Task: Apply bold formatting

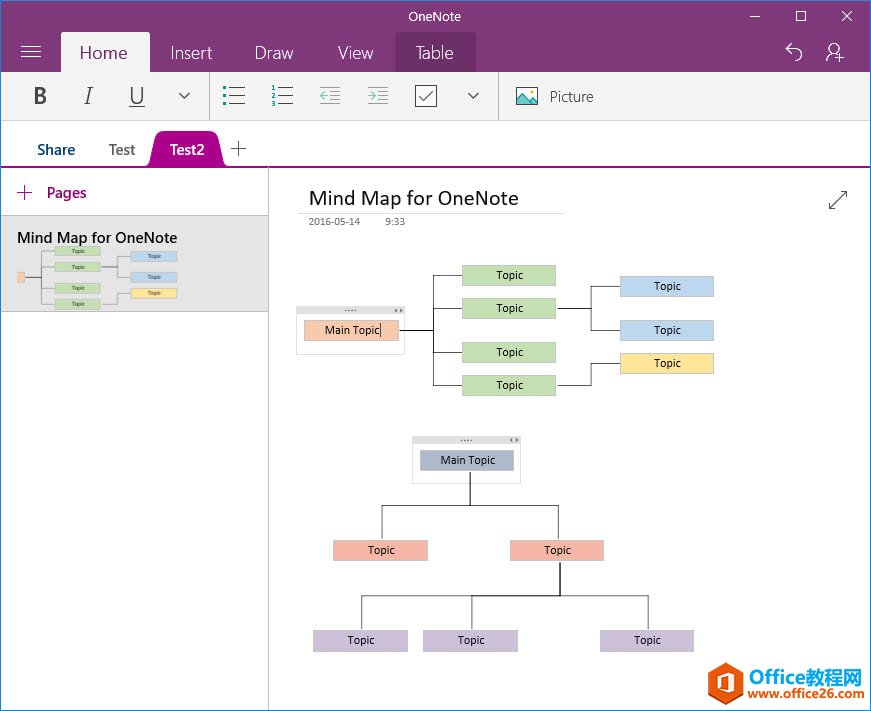Action: [40, 96]
